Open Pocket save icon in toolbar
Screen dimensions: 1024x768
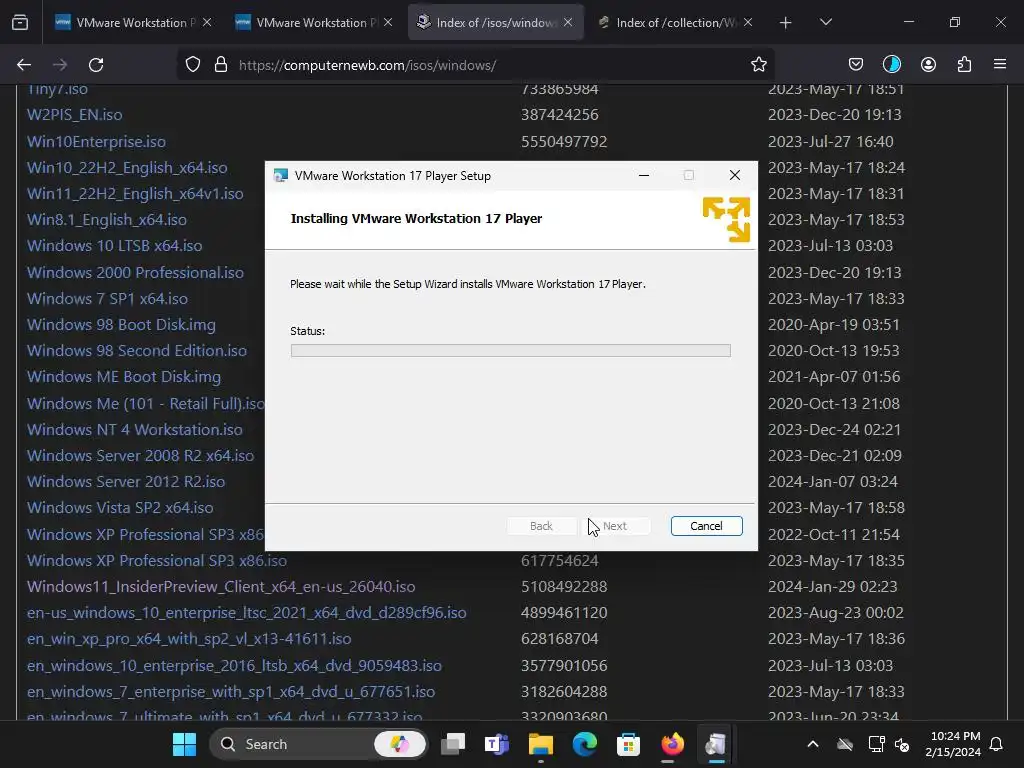click(856, 65)
